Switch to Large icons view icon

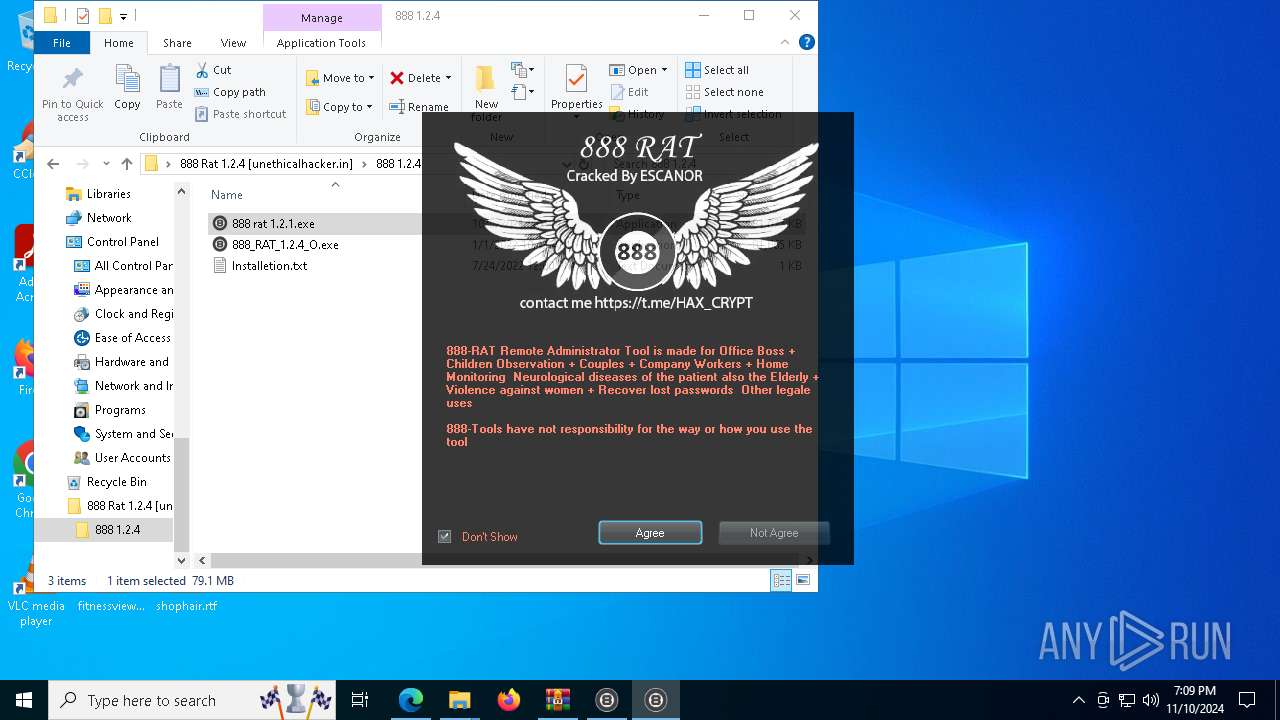(802, 580)
